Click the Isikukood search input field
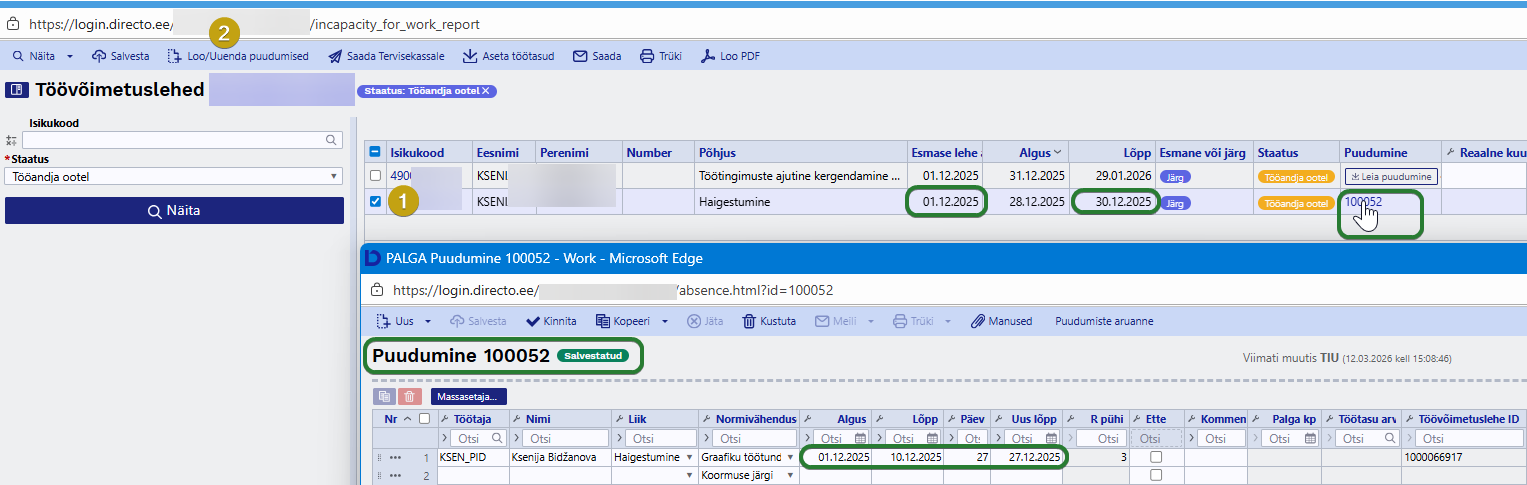Viewport: 1527px width, 485px height. tap(174, 141)
